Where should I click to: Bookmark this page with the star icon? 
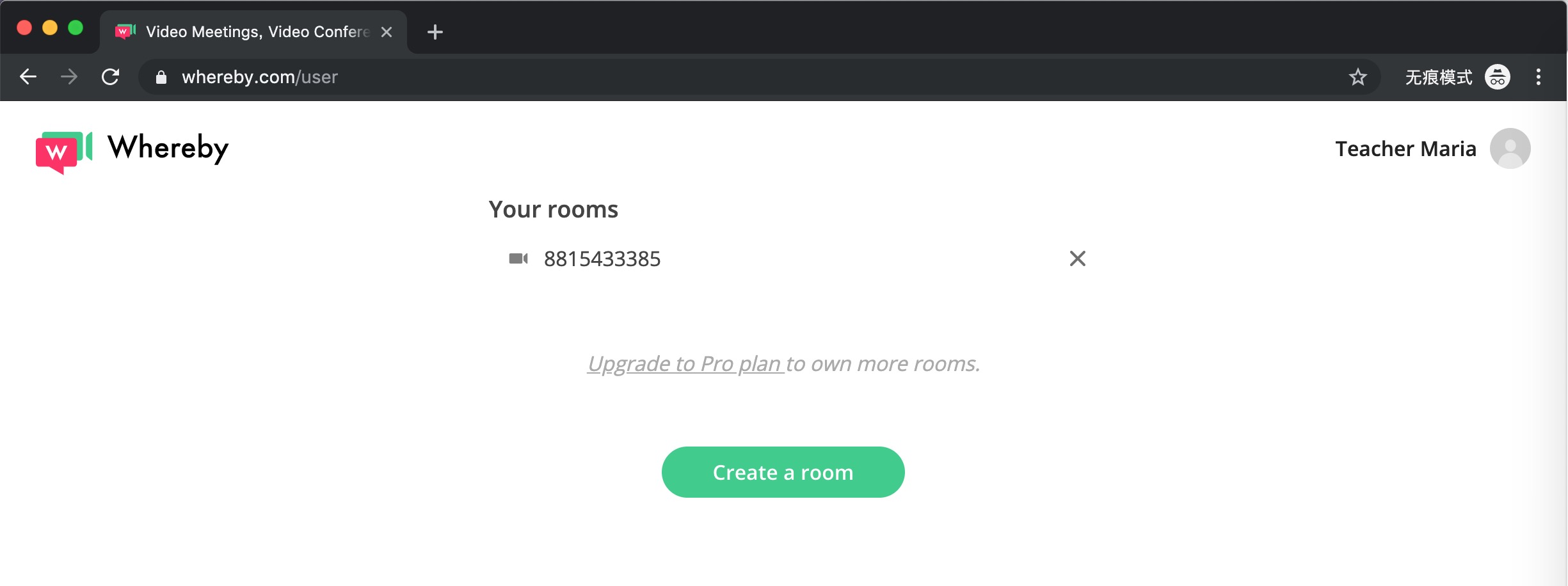1357,77
